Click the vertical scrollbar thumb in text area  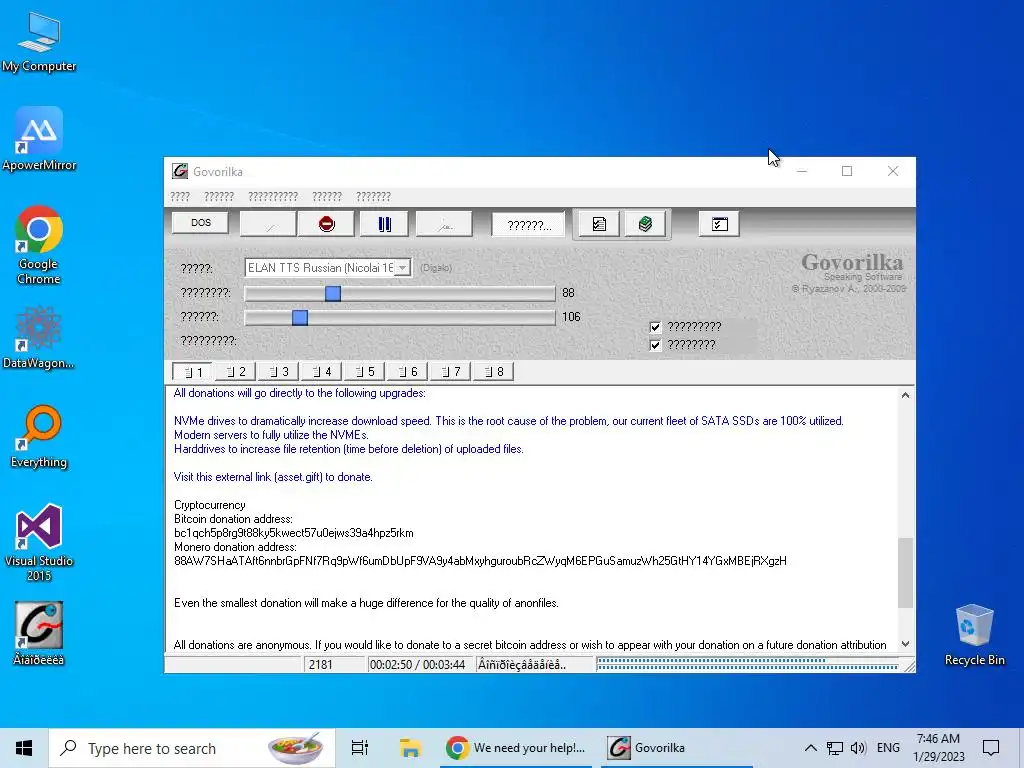(905, 573)
